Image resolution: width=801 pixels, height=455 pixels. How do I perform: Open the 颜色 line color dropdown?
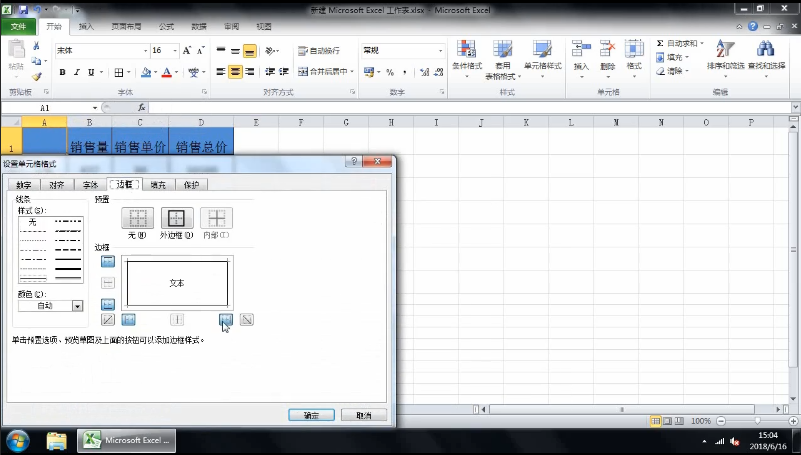click(x=77, y=306)
